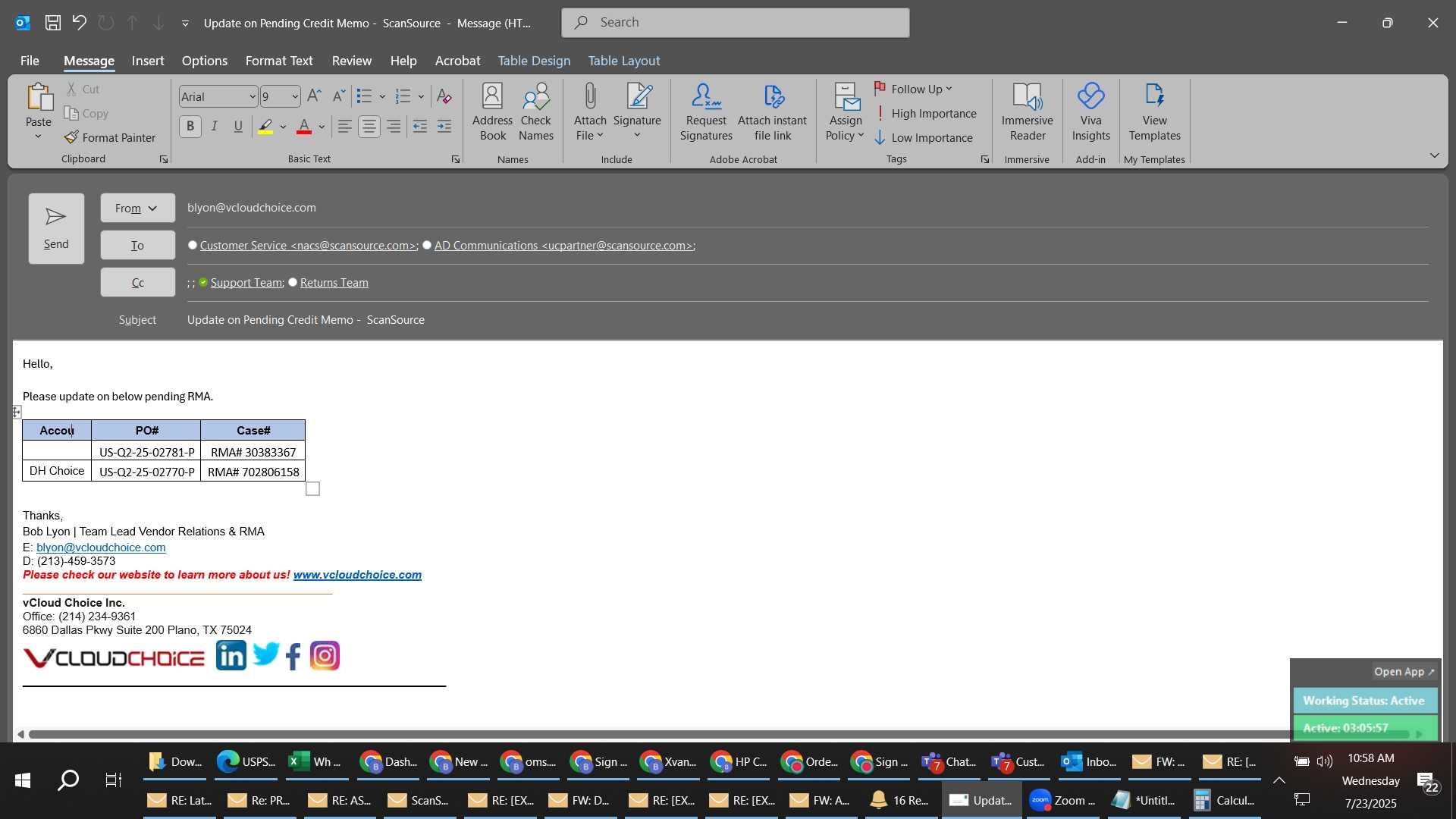Click Request Signatures in Adobe Acrobat group
The image size is (1456, 819).
[706, 112]
